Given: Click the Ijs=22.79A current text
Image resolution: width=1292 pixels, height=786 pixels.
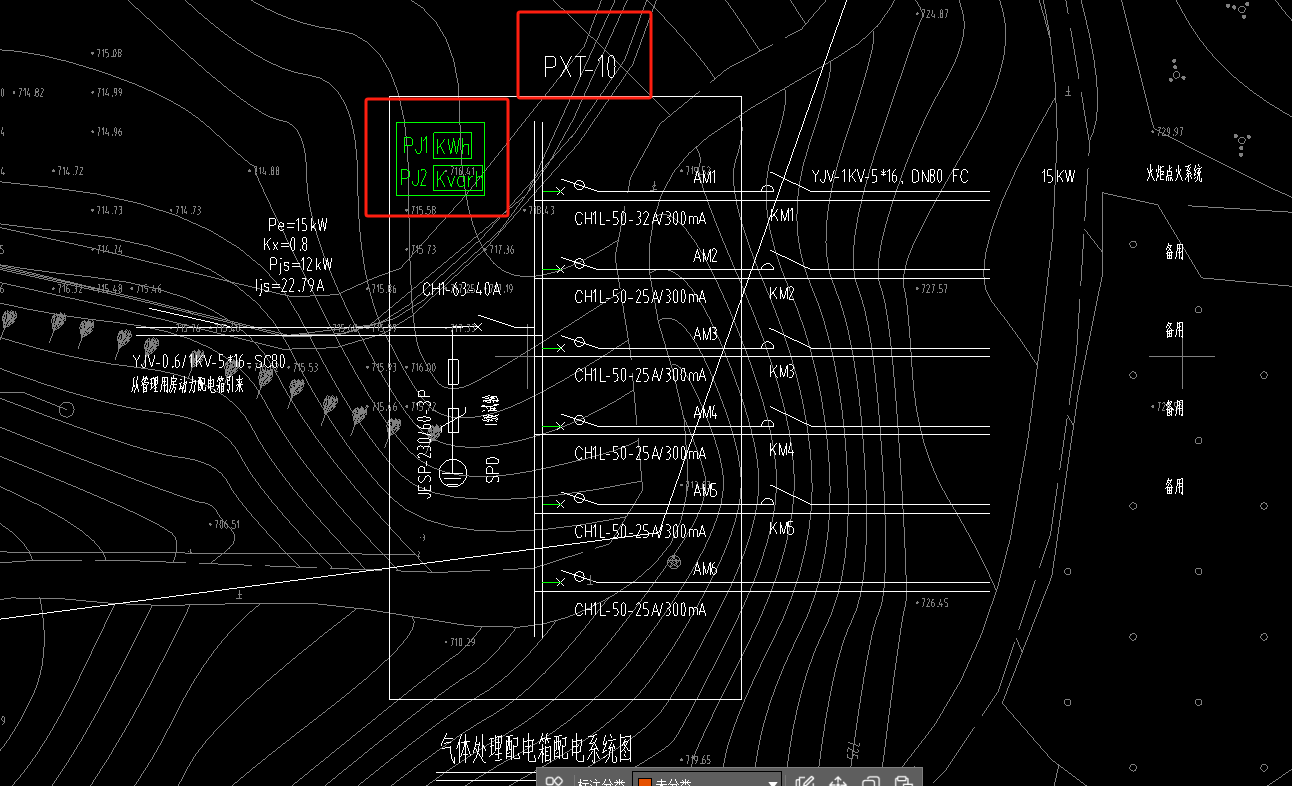Looking at the screenshot, I should tap(290, 285).
